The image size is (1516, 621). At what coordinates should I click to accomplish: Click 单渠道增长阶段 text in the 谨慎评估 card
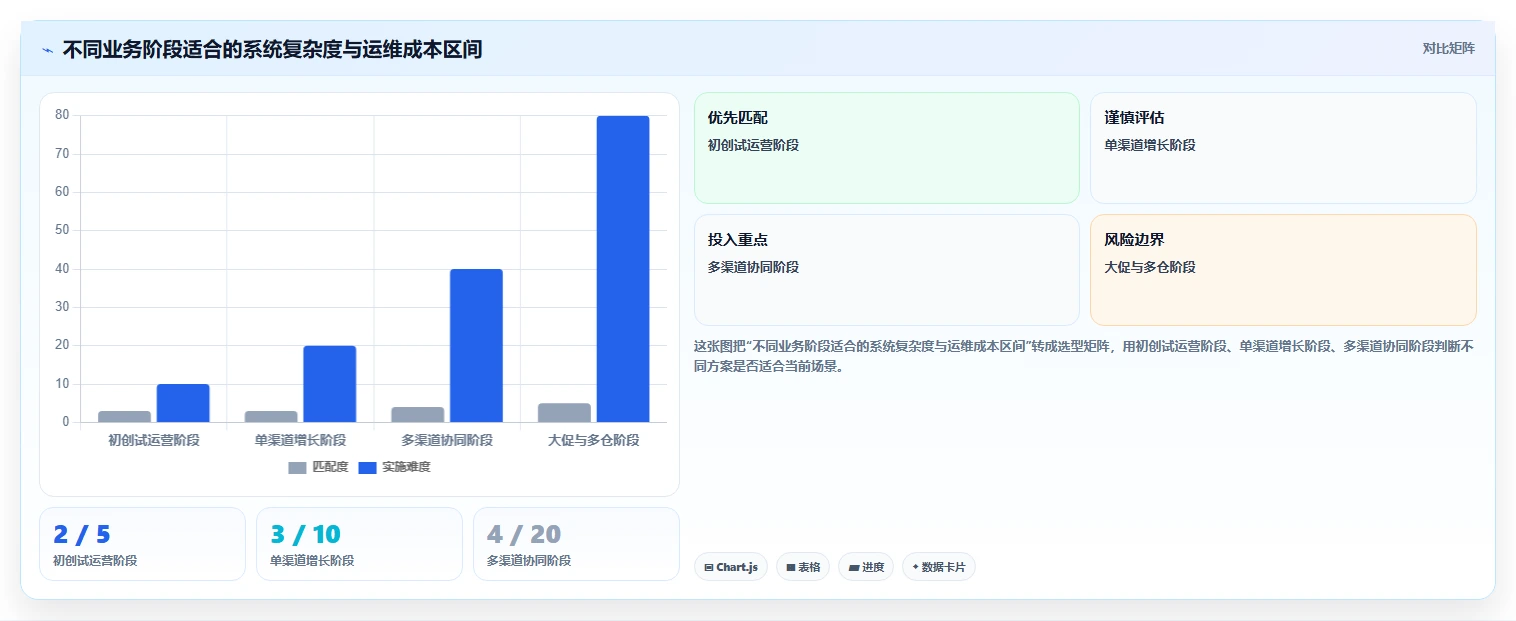tap(1150, 145)
